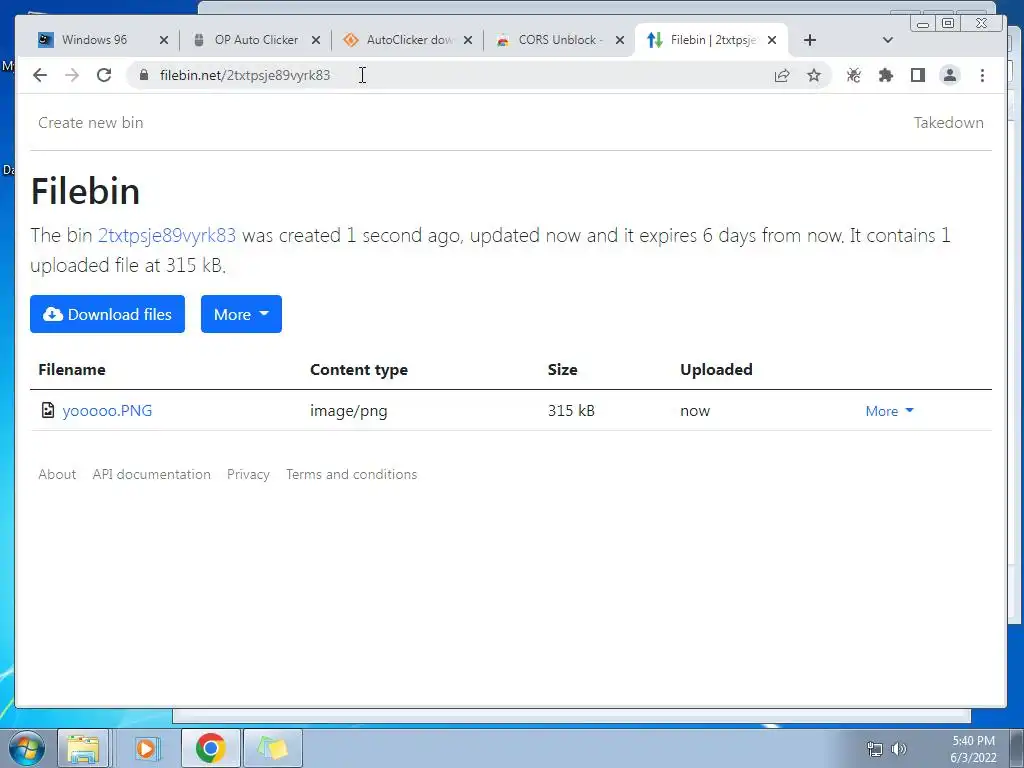Close the CORS Unblock tab
This screenshot has width=1024, height=768.
point(620,40)
